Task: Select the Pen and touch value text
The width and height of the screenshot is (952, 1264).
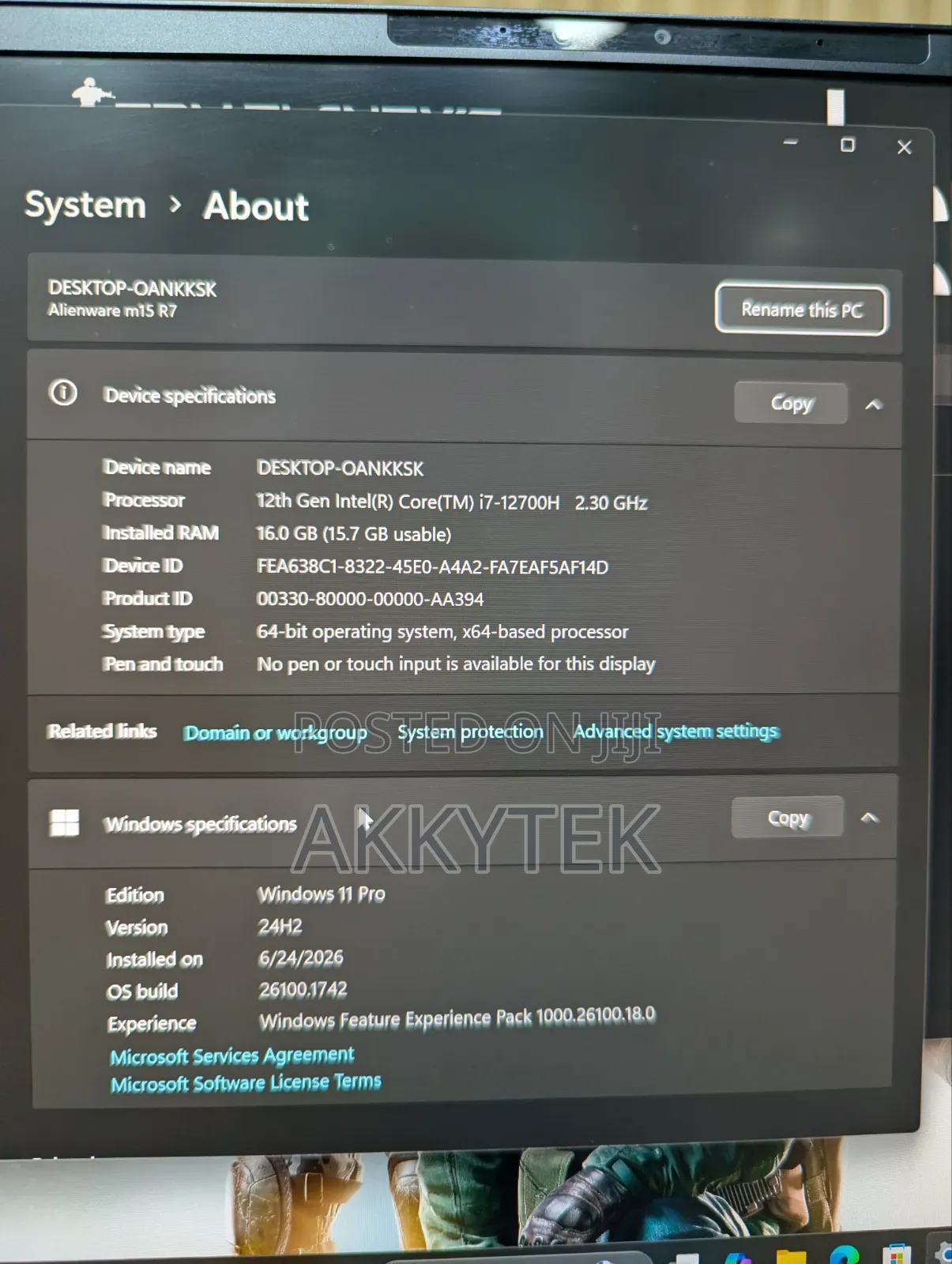Action: tap(456, 664)
